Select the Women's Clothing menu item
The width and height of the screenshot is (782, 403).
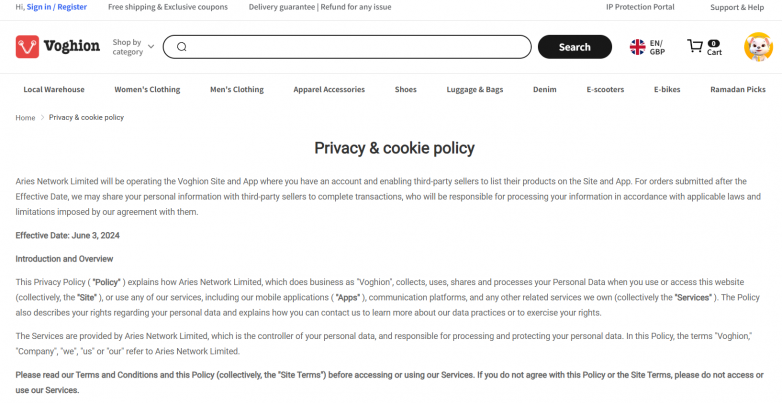147,89
